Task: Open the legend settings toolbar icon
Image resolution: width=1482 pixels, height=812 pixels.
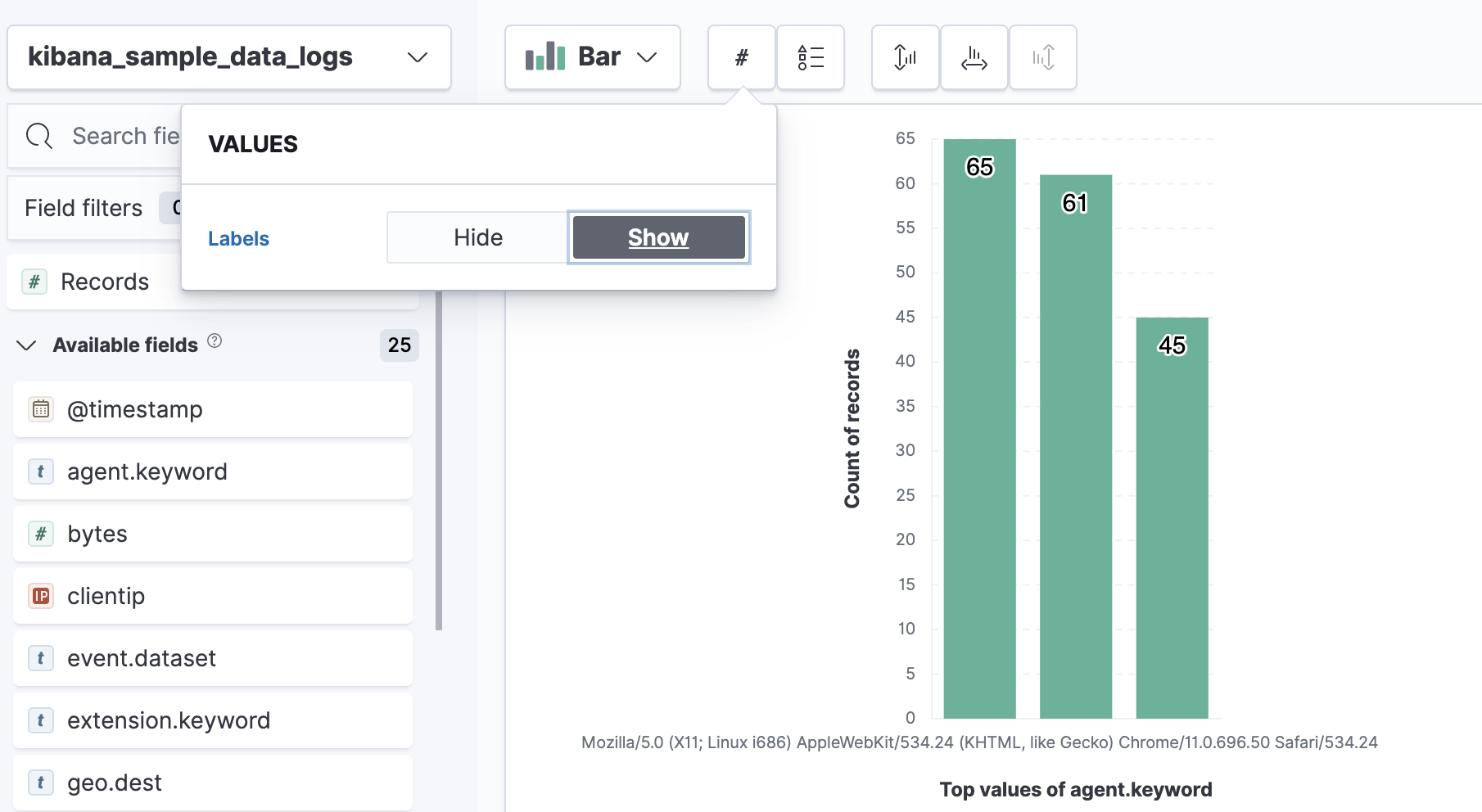Action: coord(811,57)
